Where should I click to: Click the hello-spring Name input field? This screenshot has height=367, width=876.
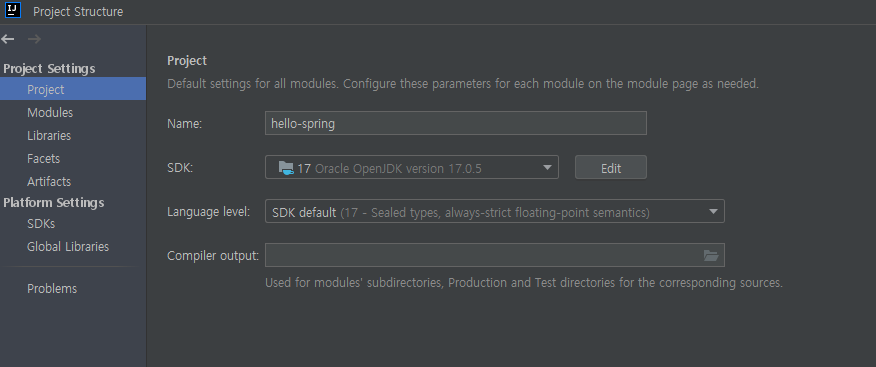455,123
